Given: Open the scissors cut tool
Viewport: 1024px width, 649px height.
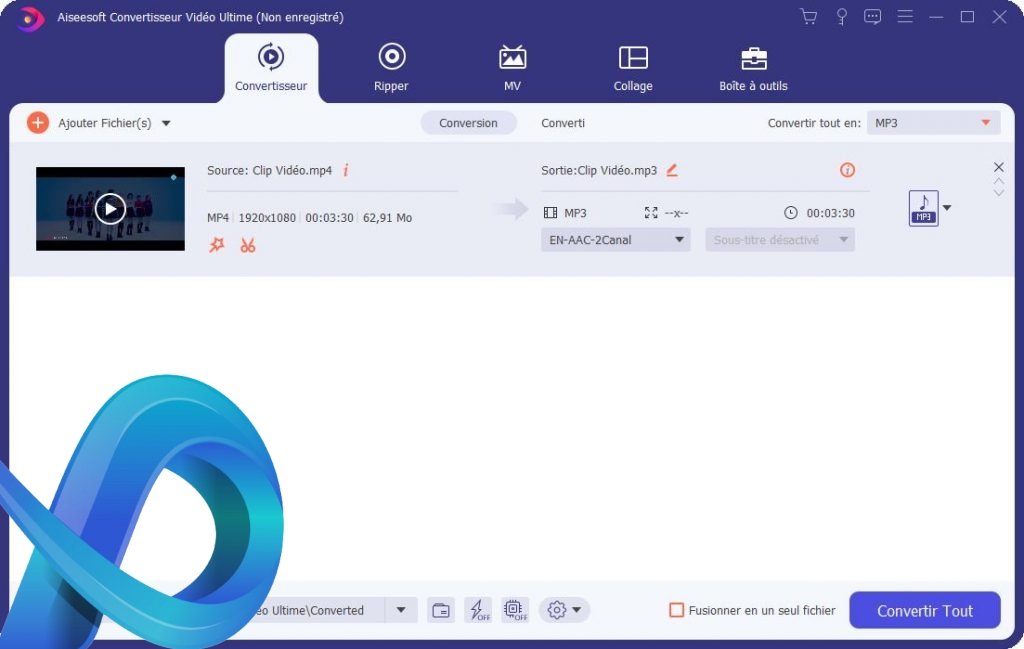Looking at the screenshot, I should [x=248, y=245].
